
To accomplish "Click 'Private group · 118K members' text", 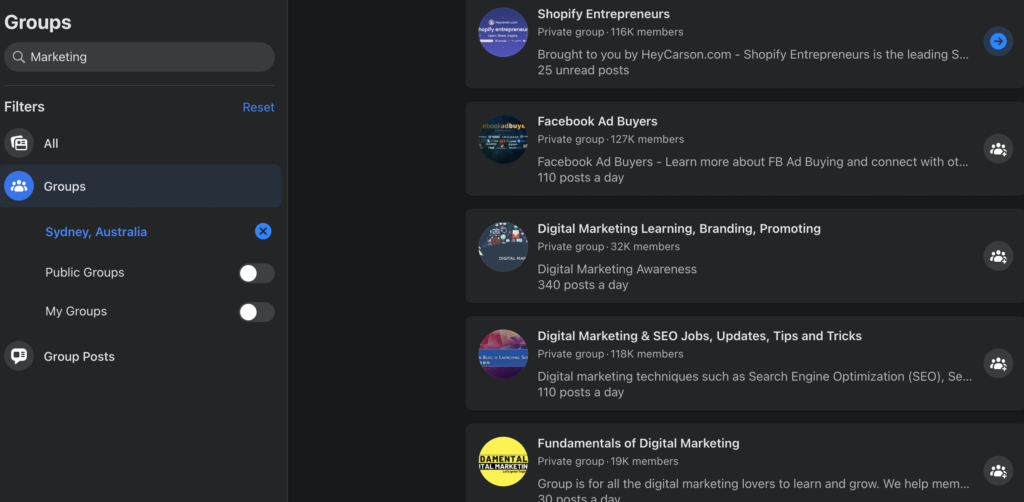I will [611, 354].
